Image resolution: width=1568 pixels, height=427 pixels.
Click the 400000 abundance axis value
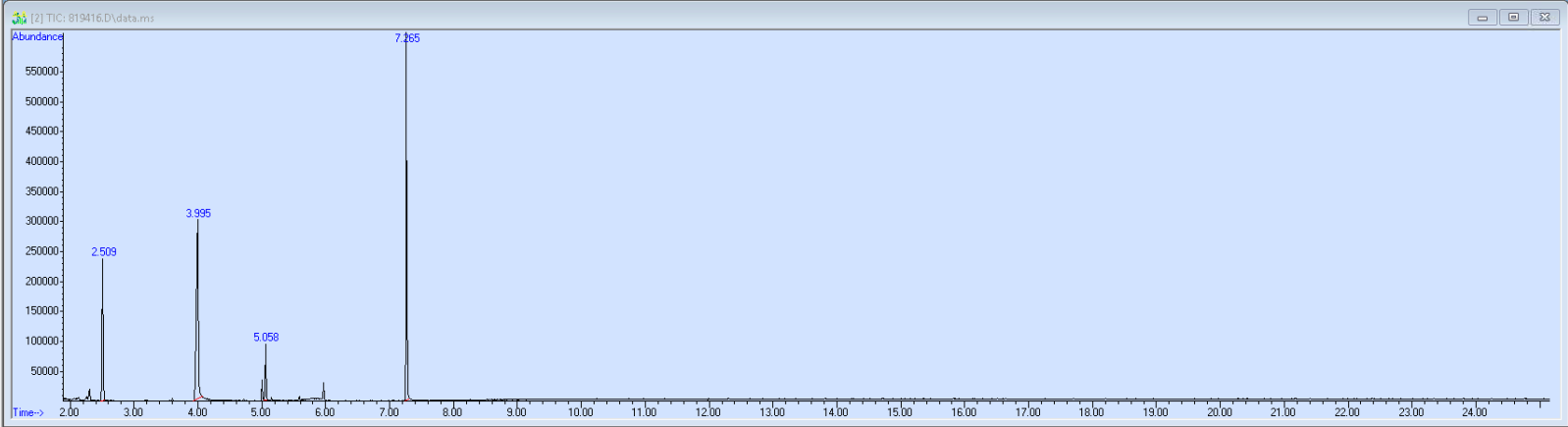pos(41,161)
